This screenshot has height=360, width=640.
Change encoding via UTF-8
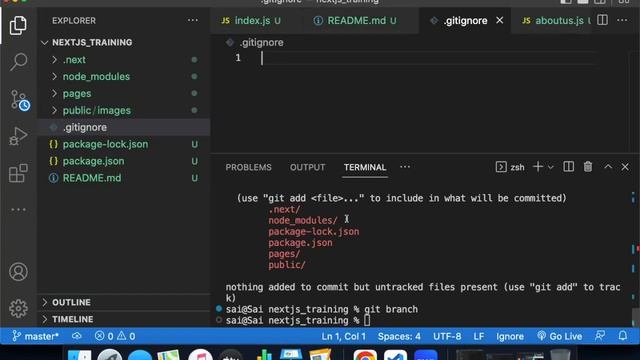coord(447,336)
